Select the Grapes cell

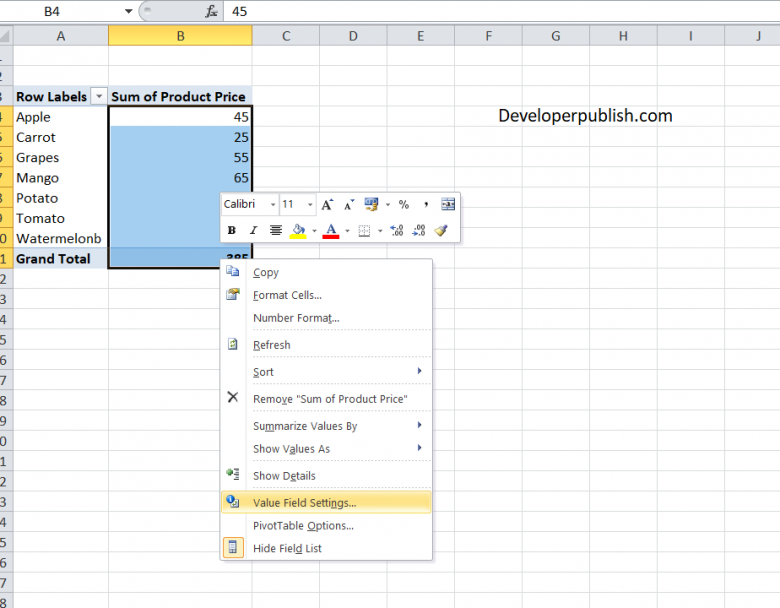61,158
